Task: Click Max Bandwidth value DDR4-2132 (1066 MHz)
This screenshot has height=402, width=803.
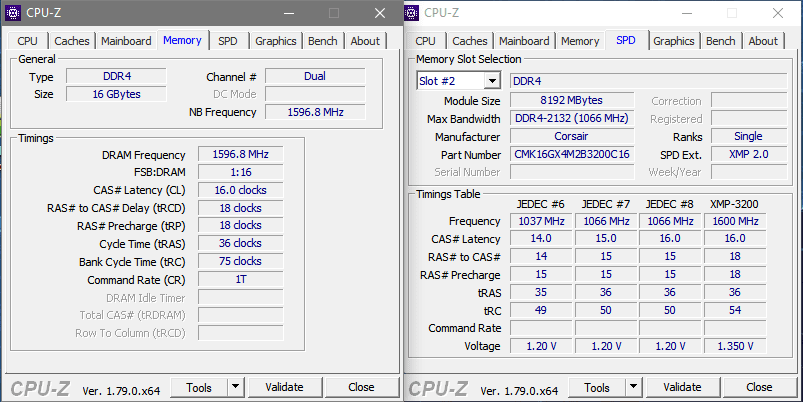Action: click(x=572, y=118)
